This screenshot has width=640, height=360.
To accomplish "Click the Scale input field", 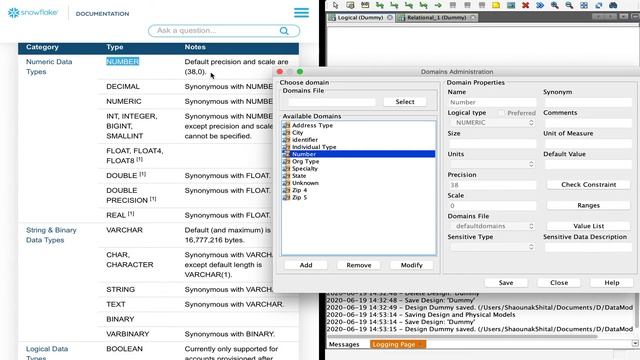I will [x=492, y=206].
